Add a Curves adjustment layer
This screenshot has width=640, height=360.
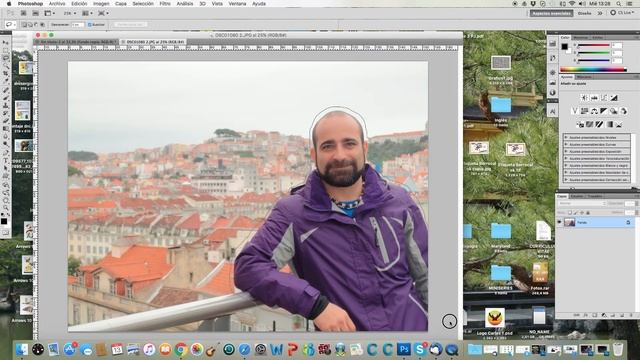pyautogui.click(x=604, y=98)
